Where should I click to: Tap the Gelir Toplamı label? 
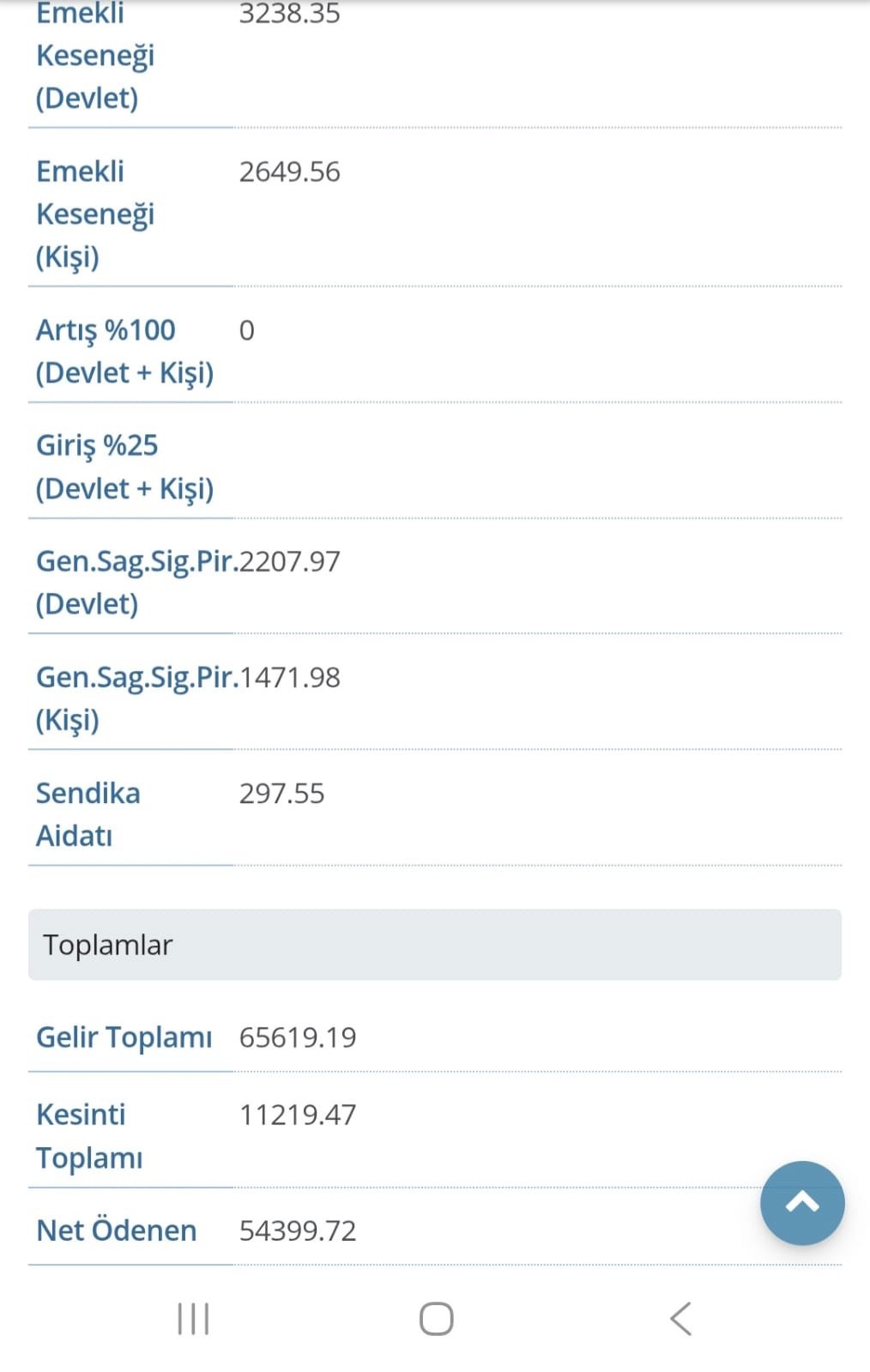[x=124, y=1037]
